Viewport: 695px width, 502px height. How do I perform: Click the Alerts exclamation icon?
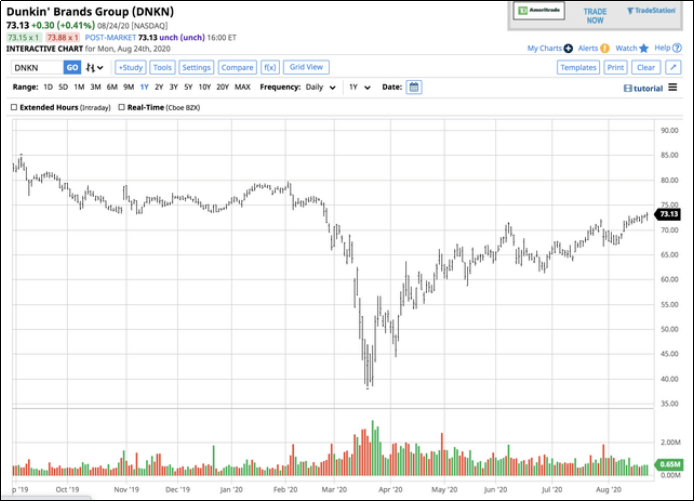click(605, 48)
